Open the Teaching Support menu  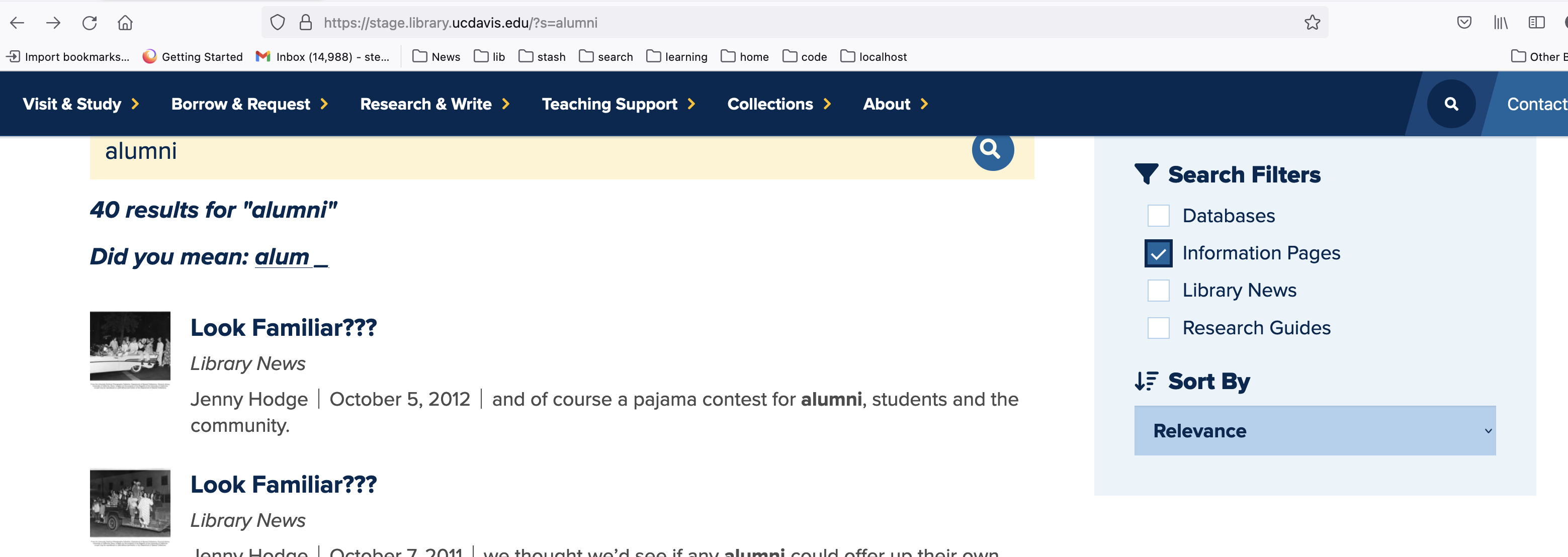pyautogui.click(x=618, y=104)
